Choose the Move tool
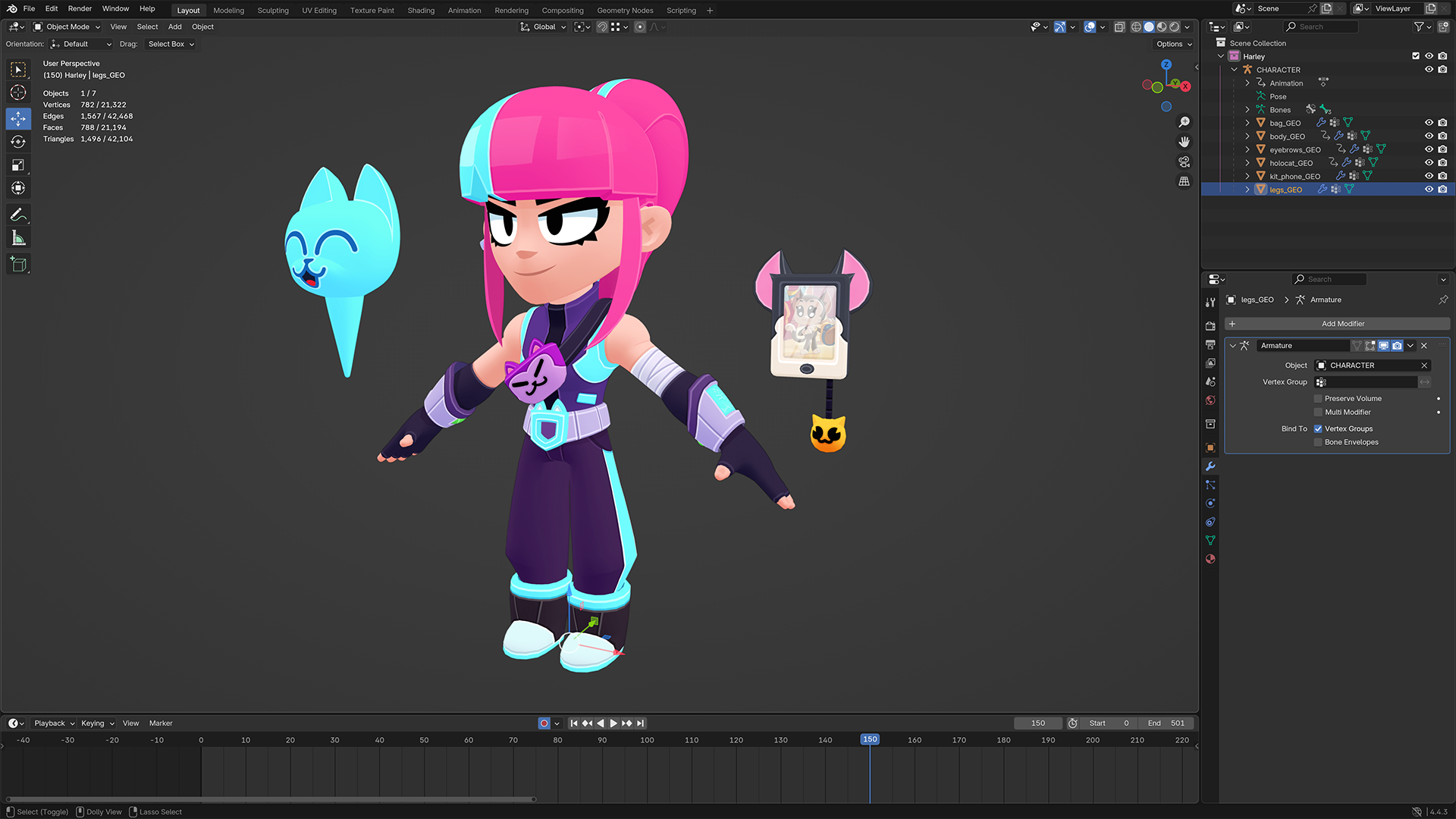The width and height of the screenshot is (1456, 819). [18, 118]
